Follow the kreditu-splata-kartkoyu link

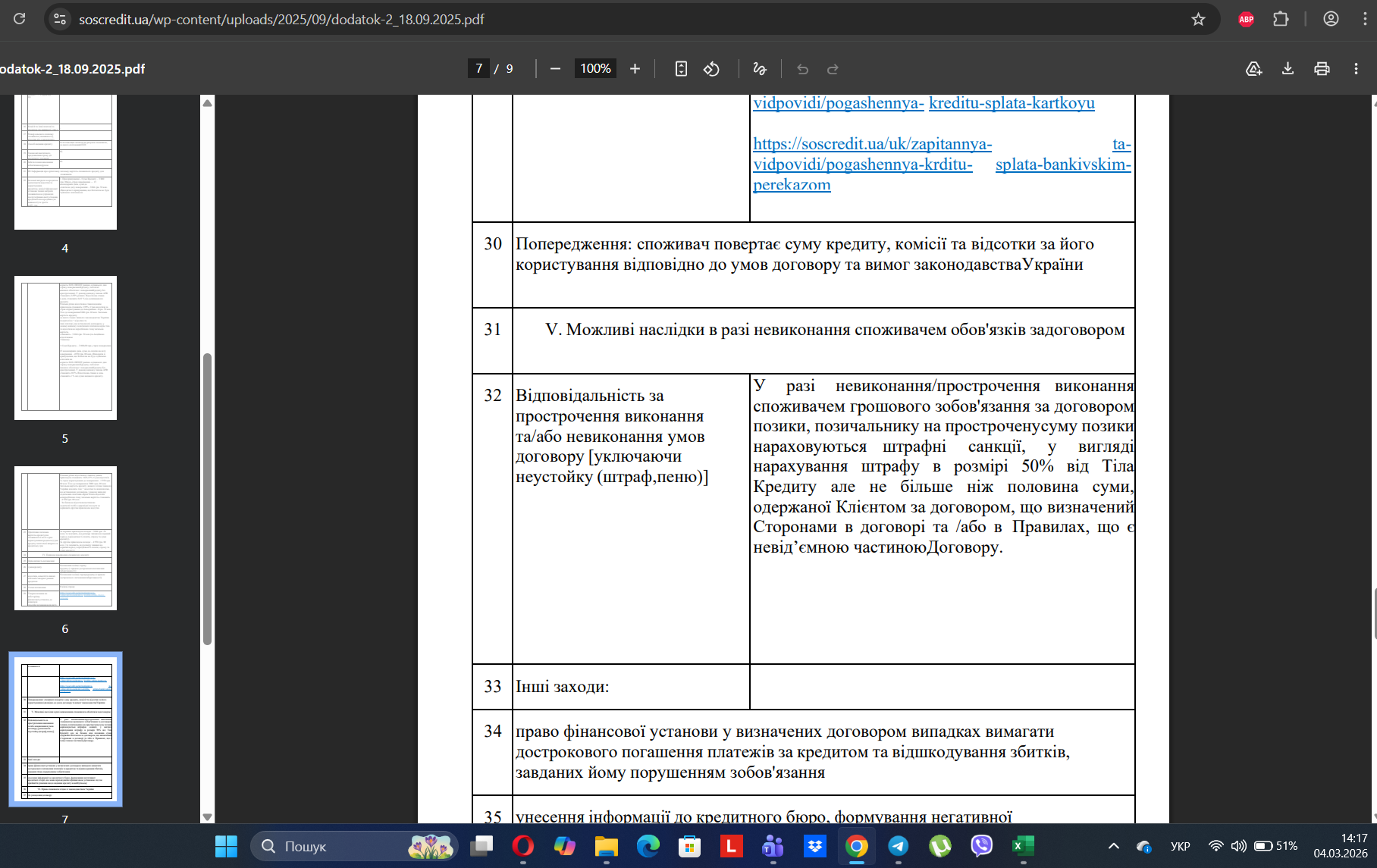tap(1012, 103)
